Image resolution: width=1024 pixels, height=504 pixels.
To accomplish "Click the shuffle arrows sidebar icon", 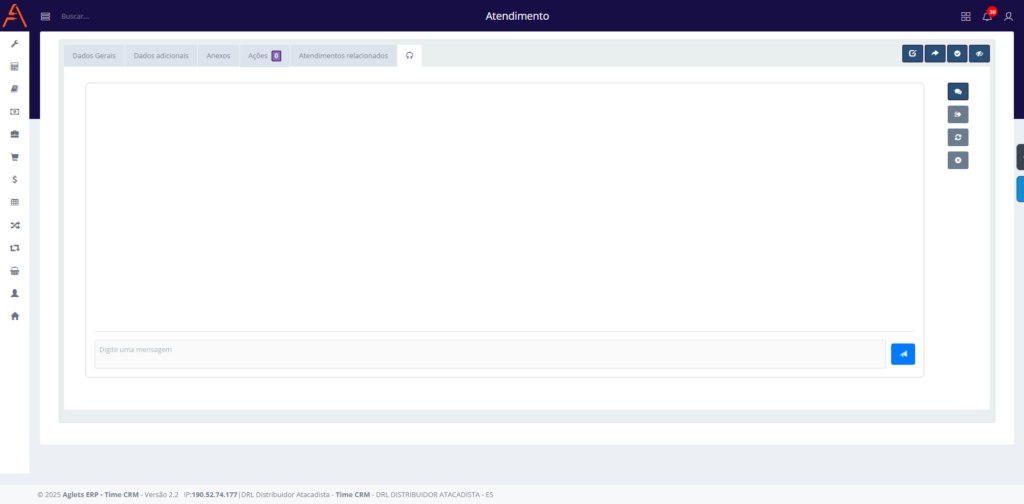I will click(14, 225).
